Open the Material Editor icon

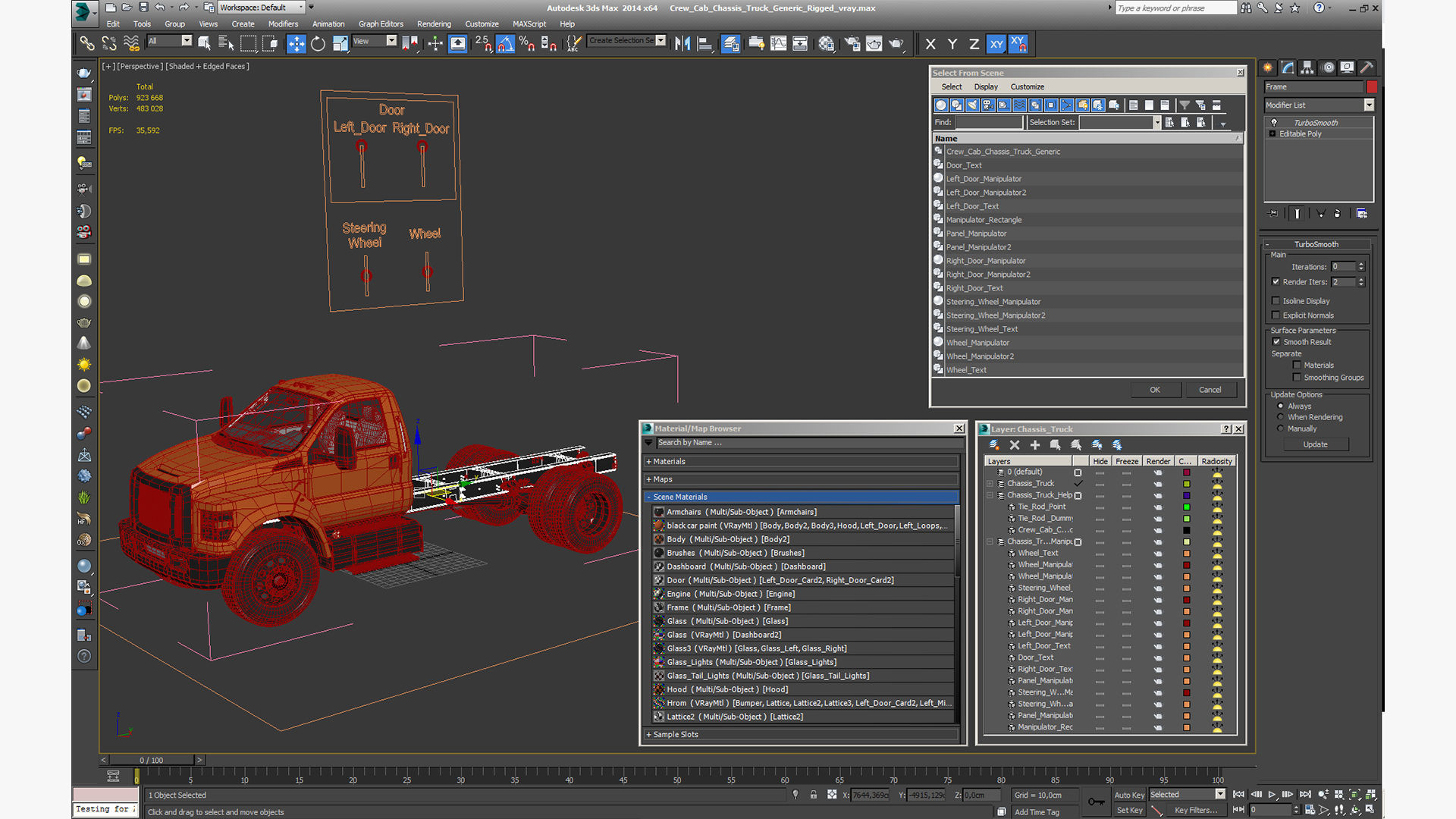click(826, 44)
